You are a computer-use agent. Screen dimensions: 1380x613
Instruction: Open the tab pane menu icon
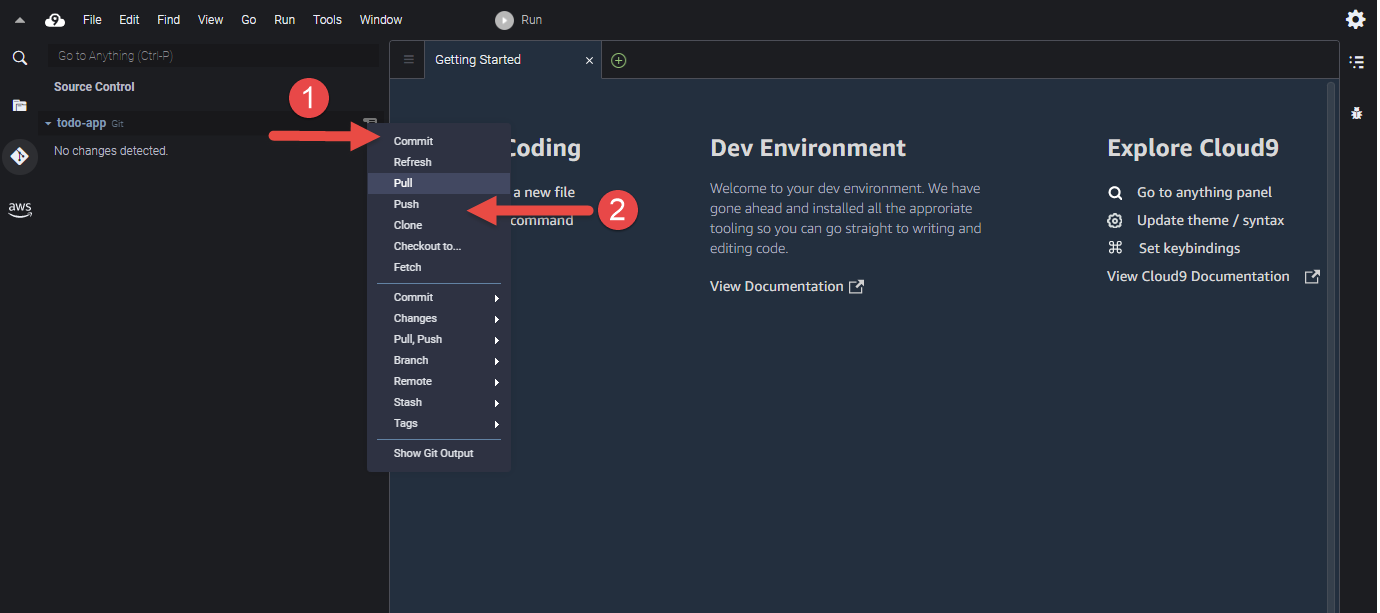click(408, 60)
